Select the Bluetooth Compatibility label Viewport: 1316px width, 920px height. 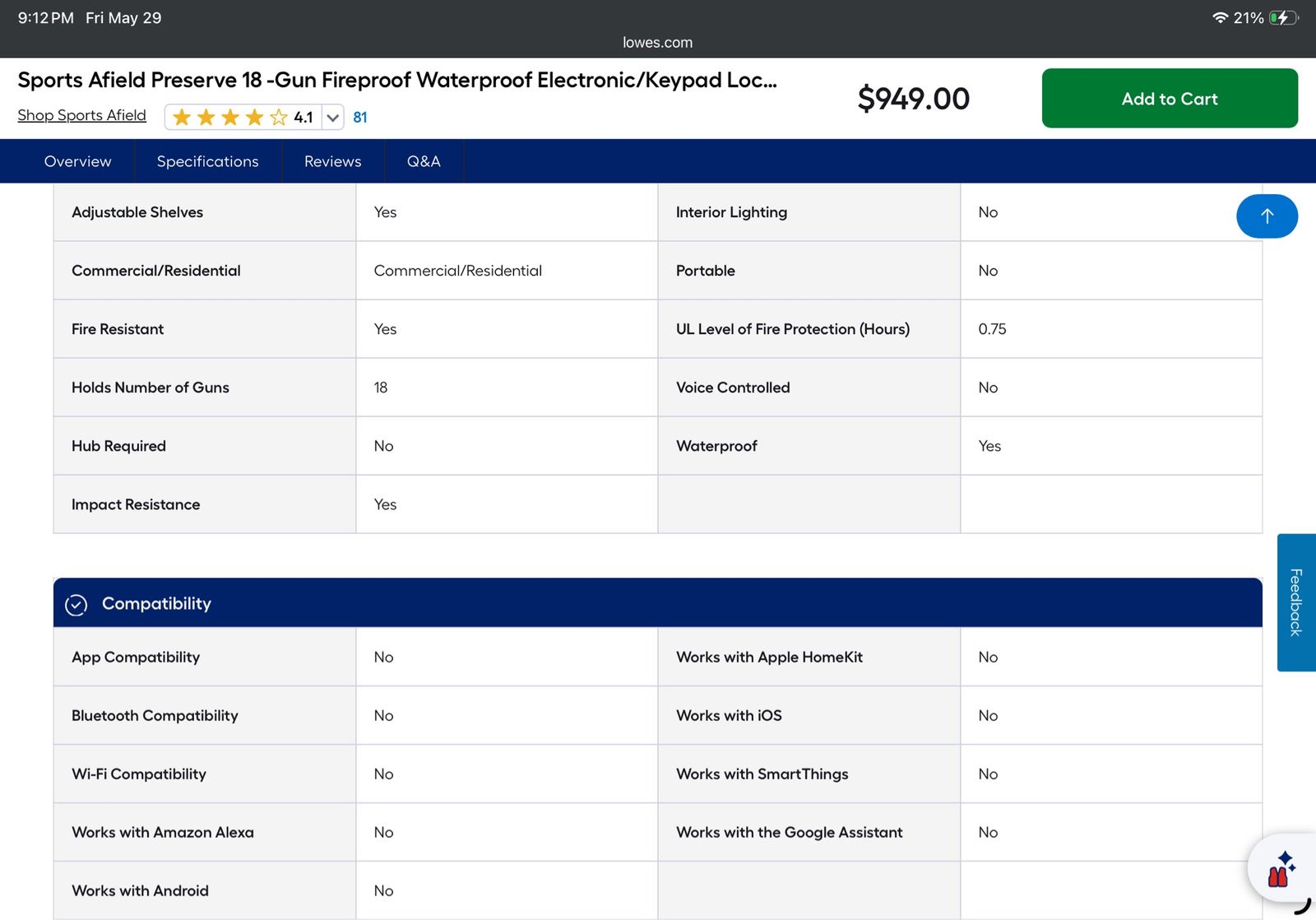(x=155, y=715)
